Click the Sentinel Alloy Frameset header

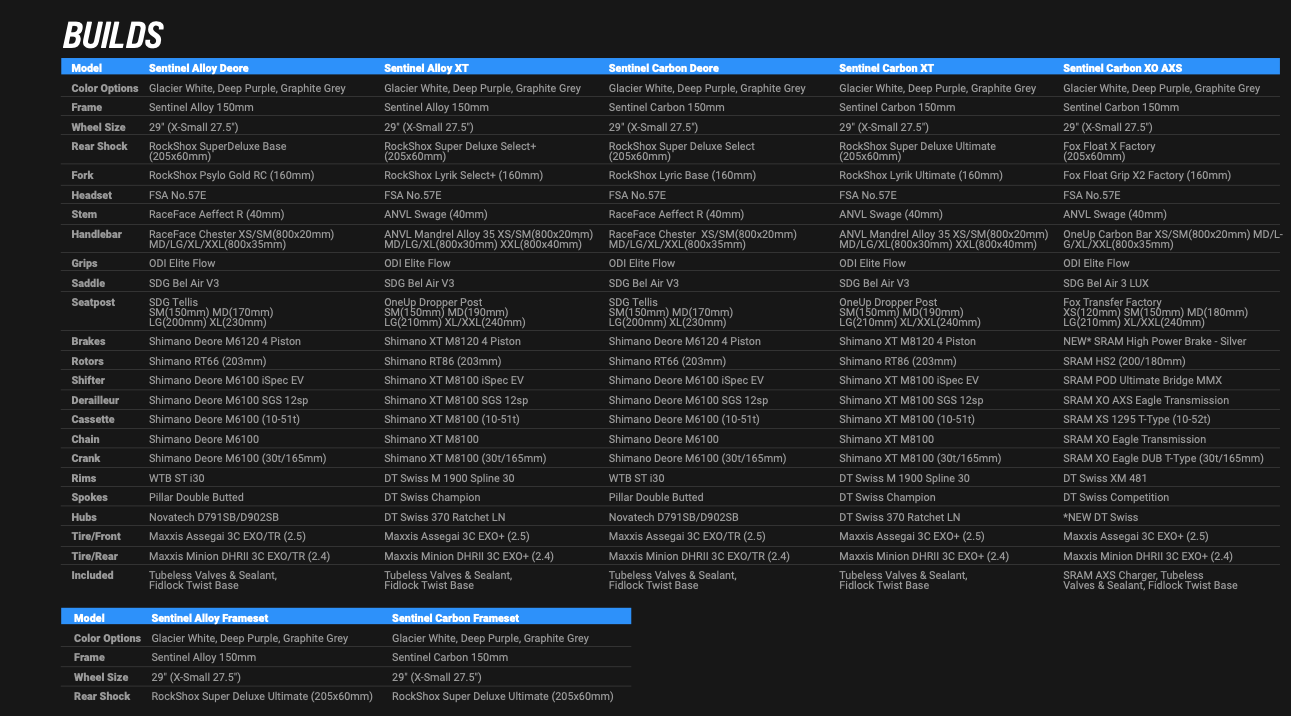coord(210,618)
